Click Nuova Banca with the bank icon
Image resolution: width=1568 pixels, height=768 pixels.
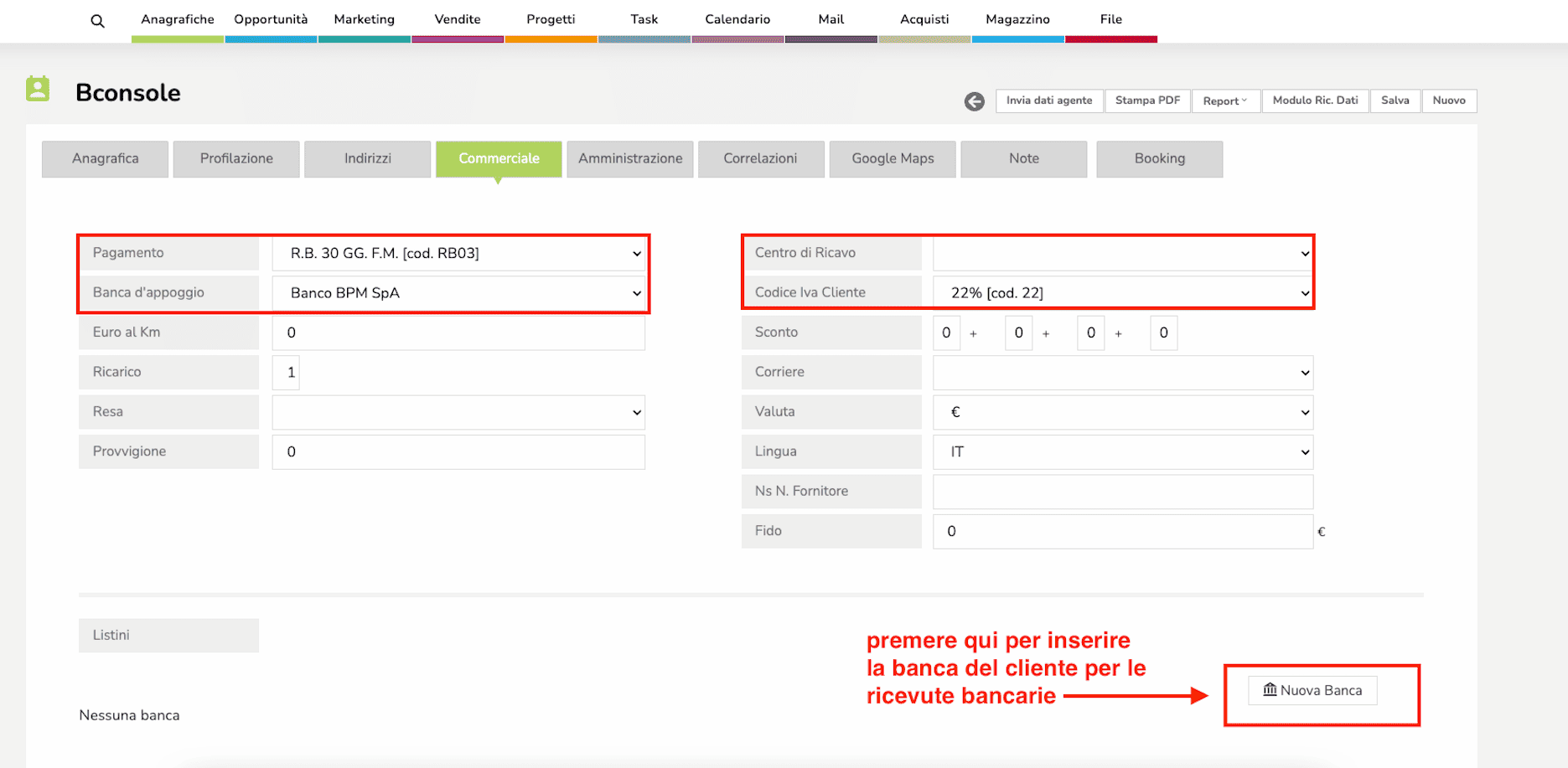coord(1312,690)
